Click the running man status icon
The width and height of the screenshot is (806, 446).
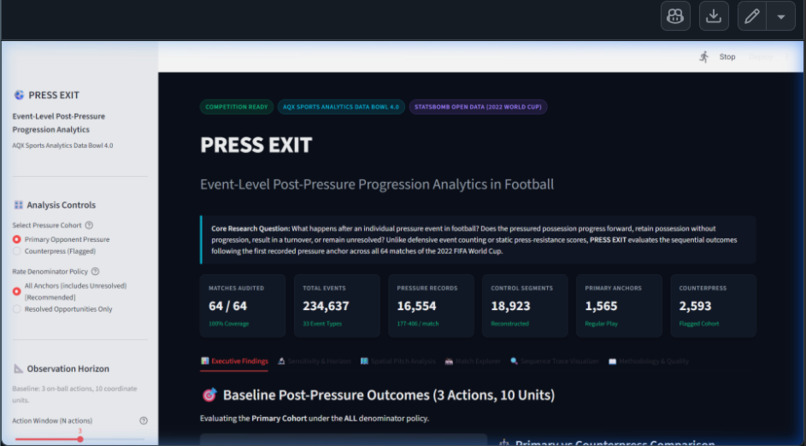pos(704,57)
